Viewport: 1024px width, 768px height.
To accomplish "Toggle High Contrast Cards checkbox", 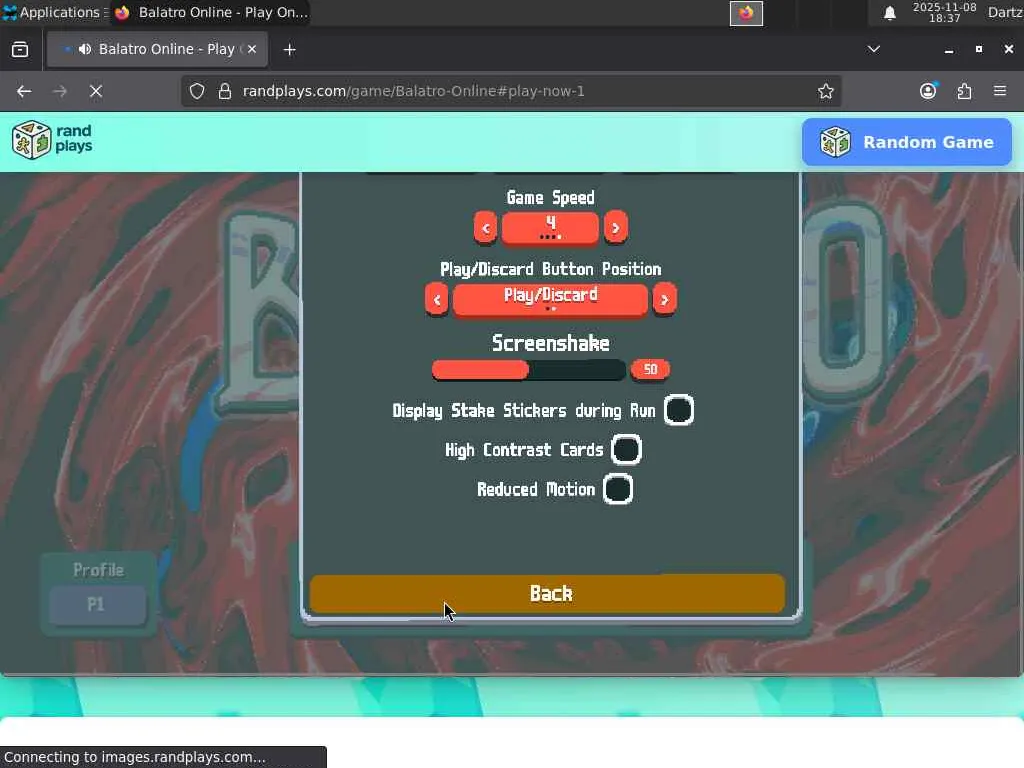I will 626,450.
